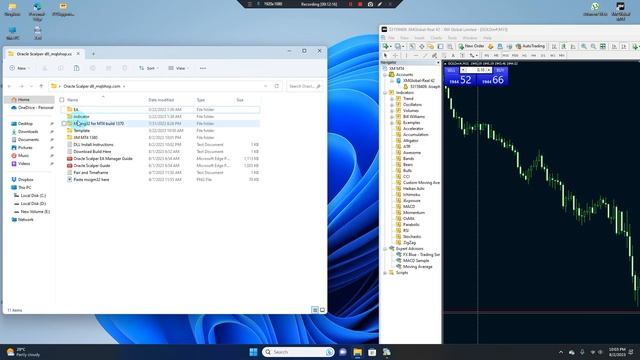Open the View dropdown in File Explorer

click(x=179, y=68)
